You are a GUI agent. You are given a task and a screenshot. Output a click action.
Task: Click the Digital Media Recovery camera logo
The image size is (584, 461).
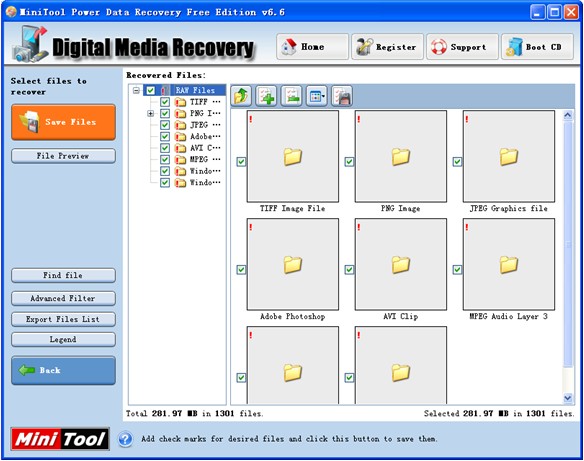[x=31, y=44]
